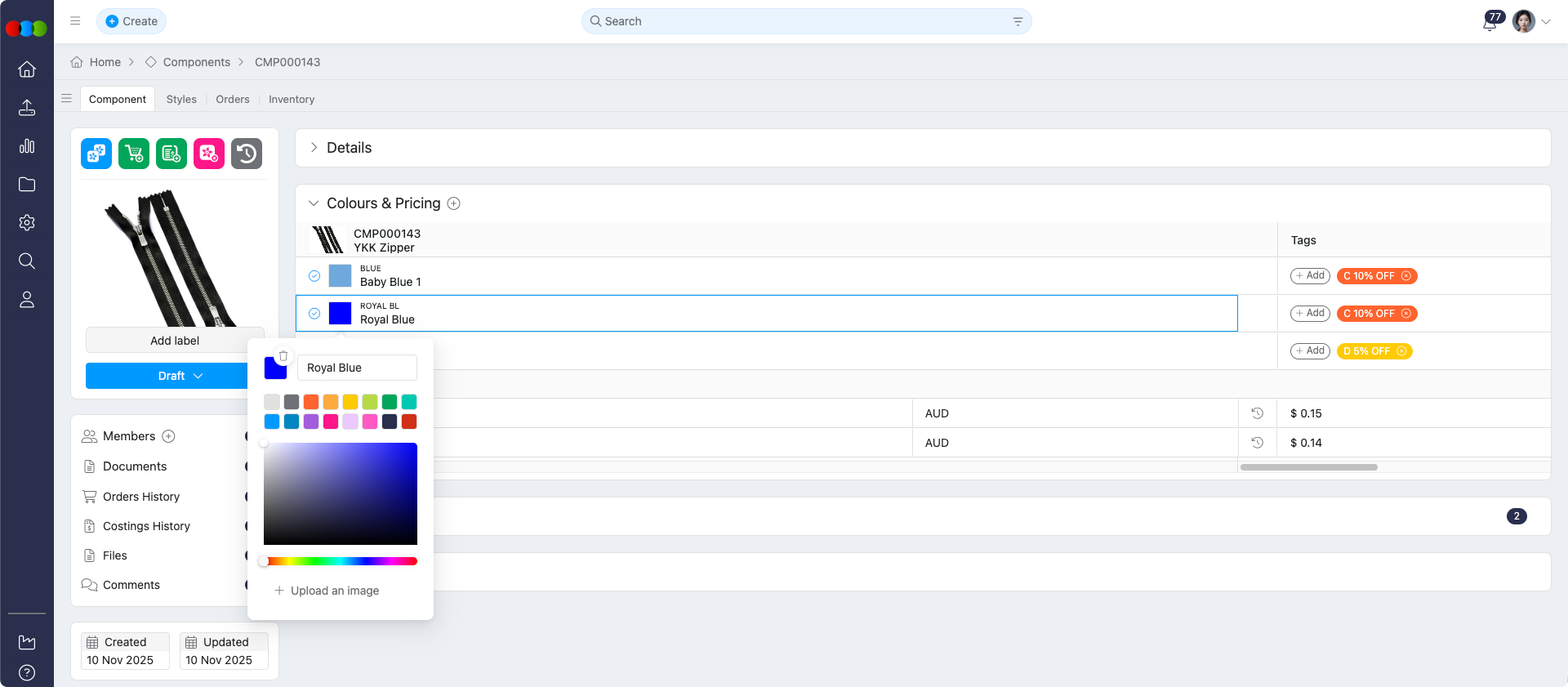Open the upload tray icon in sidebar
Viewport: 1568px width, 687px height.
pos(27,108)
